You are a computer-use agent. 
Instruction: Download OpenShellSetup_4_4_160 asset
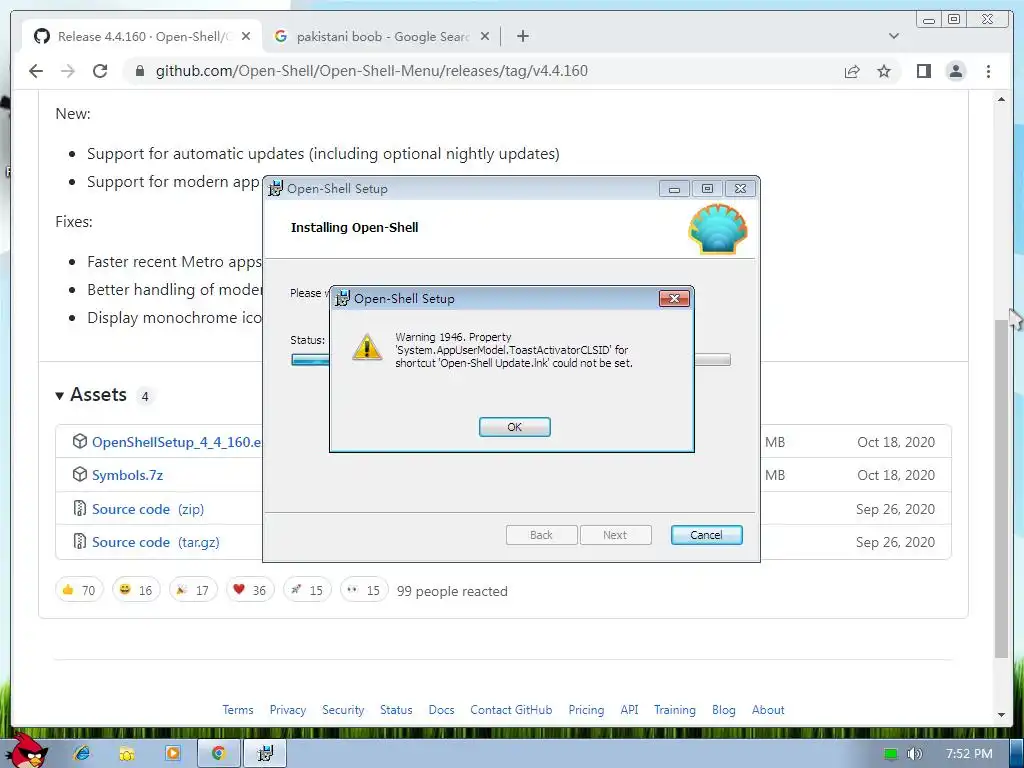[x=176, y=442]
